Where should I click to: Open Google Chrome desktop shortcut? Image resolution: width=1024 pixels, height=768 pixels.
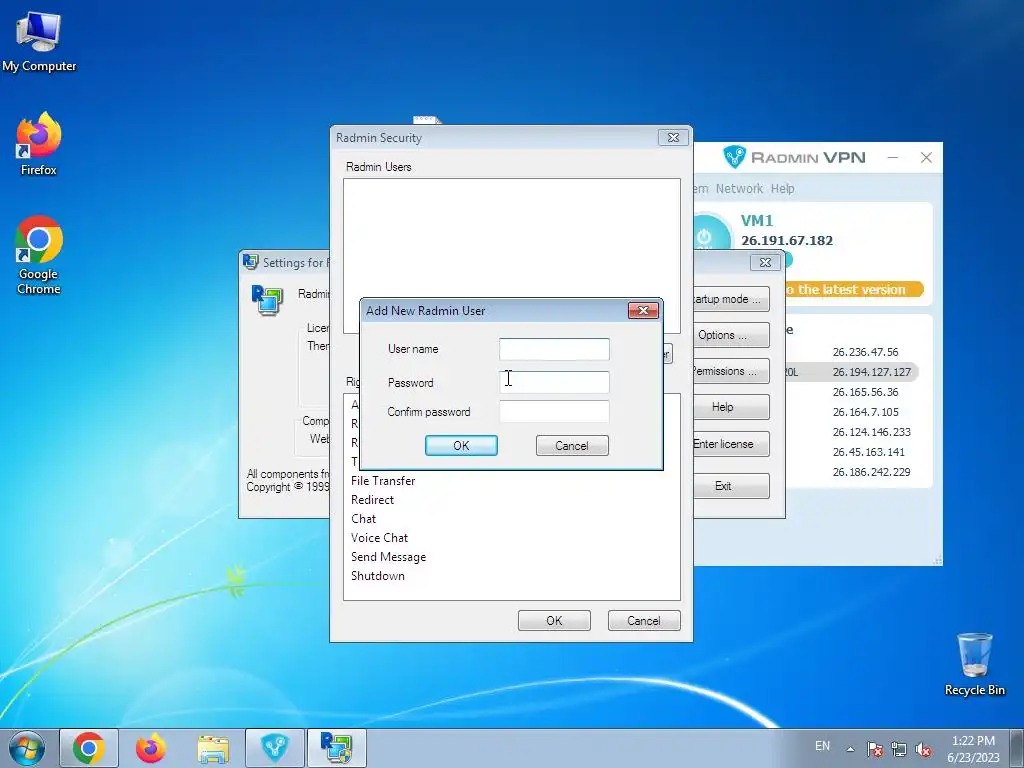39,255
